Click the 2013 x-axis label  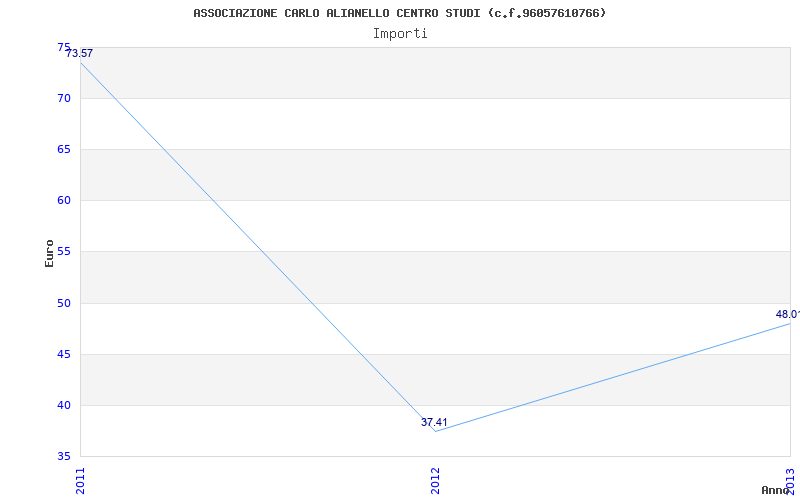[x=790, y=481]
